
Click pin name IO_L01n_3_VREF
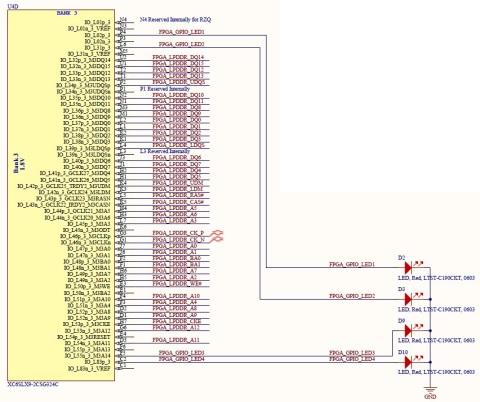(x=89, y=29)
